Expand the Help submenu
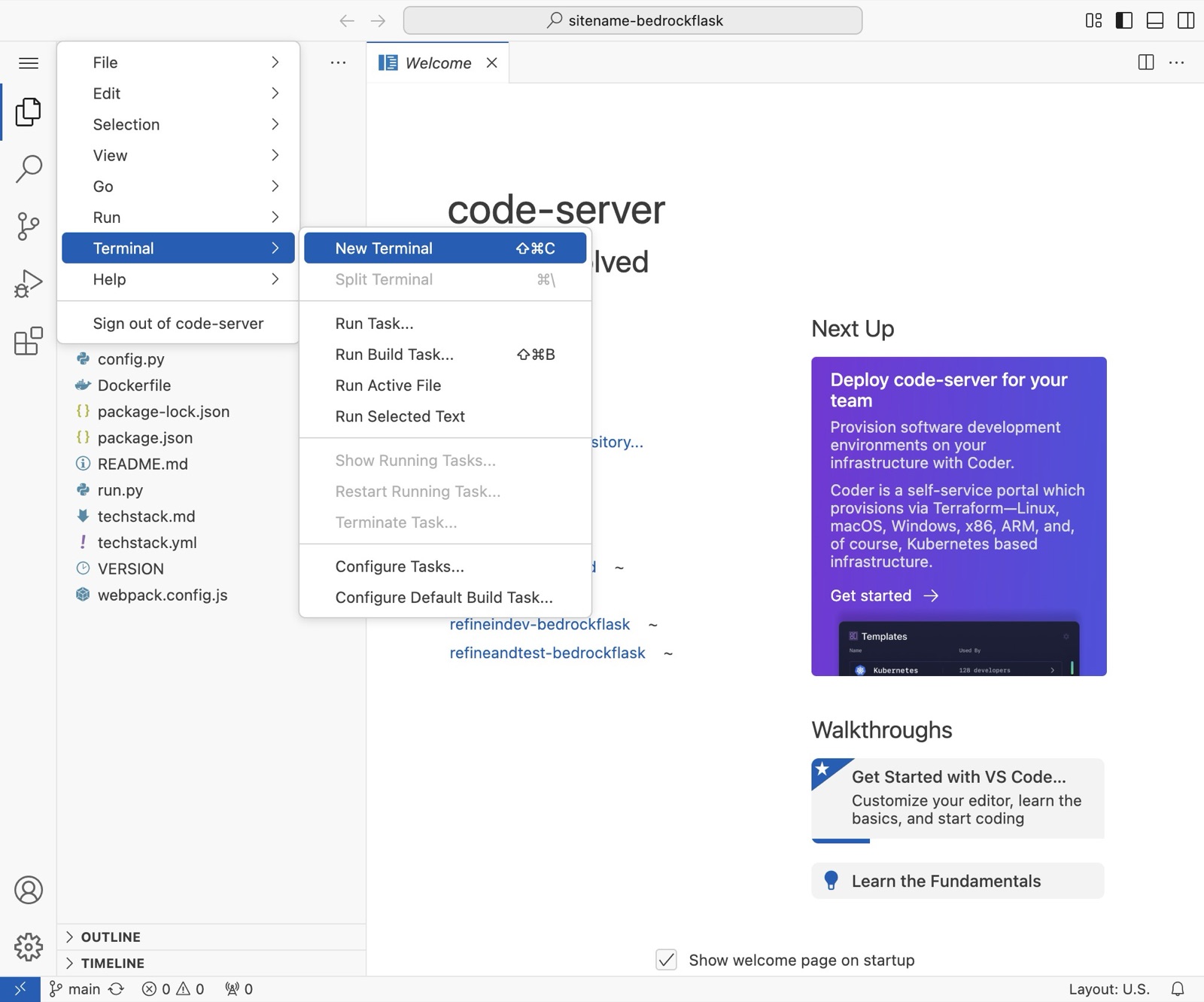Image resolution: width=1204 pixels, height=1002 pixels. click(178, 279)
